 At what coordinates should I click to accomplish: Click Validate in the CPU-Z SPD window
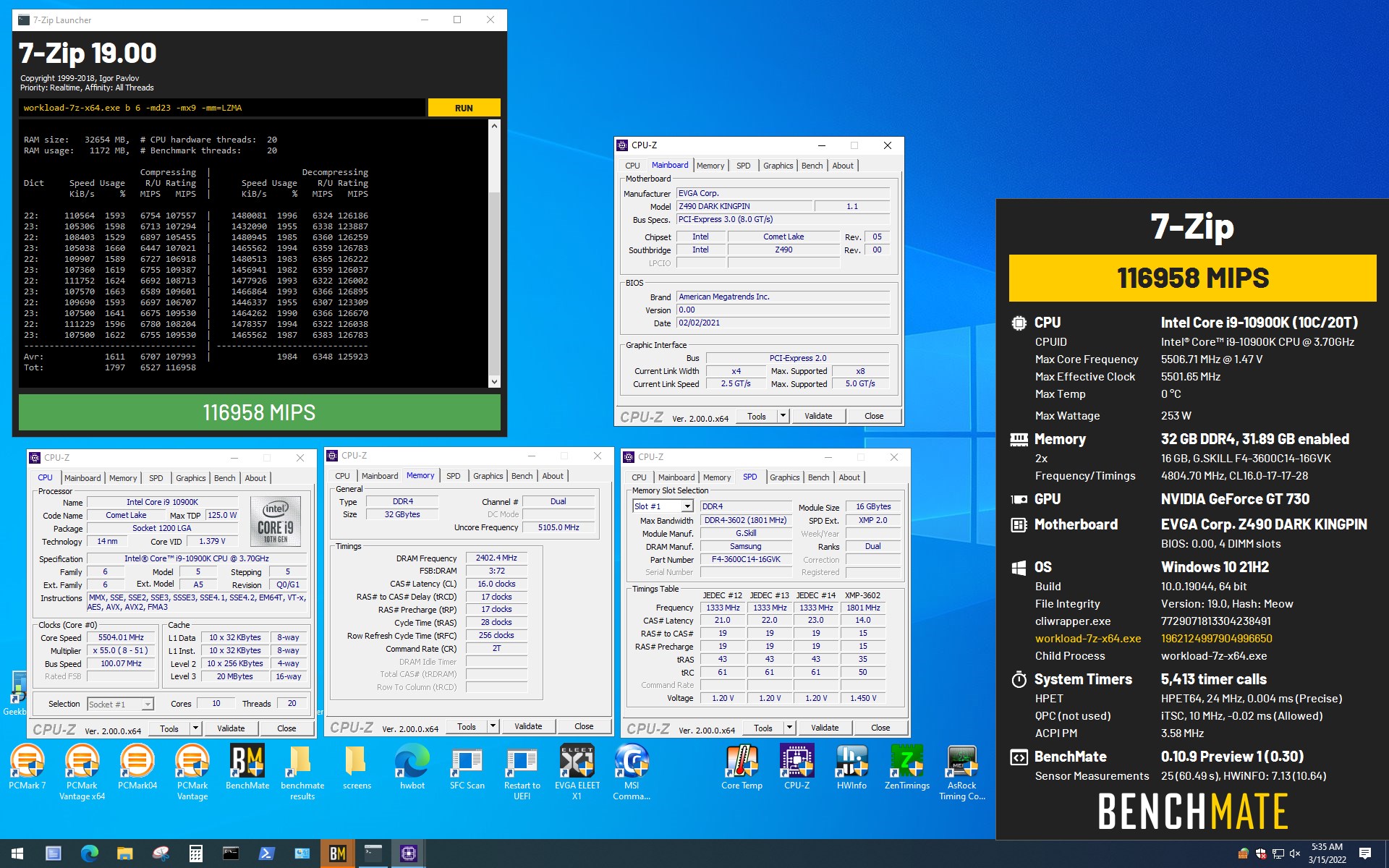tap(825, 728)
